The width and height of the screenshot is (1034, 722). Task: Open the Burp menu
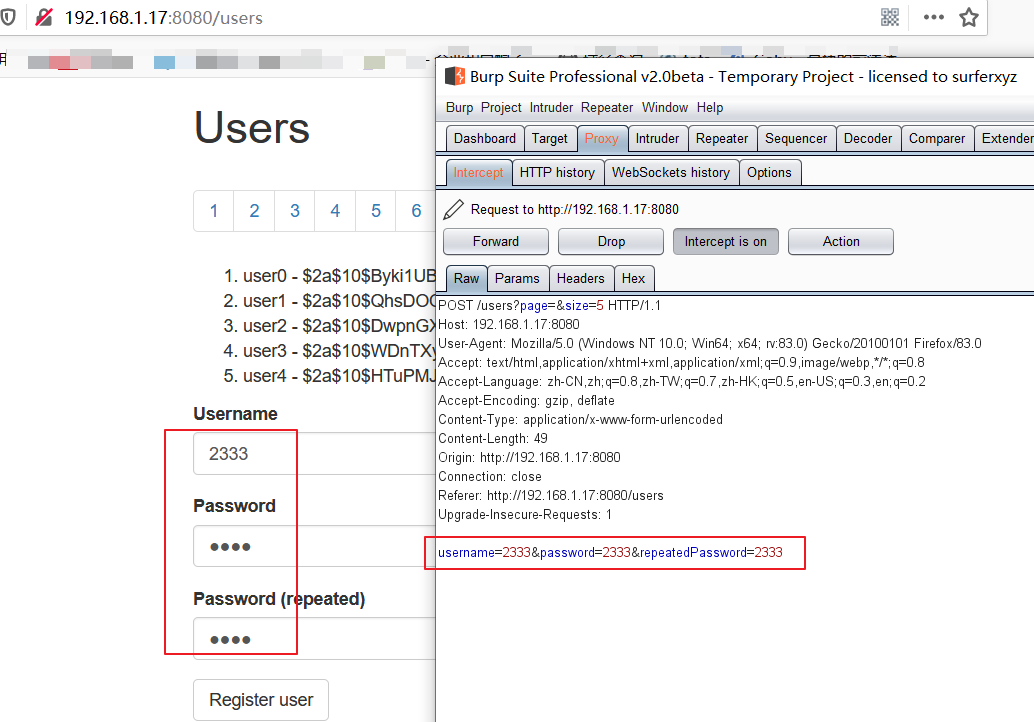(460, 107)
